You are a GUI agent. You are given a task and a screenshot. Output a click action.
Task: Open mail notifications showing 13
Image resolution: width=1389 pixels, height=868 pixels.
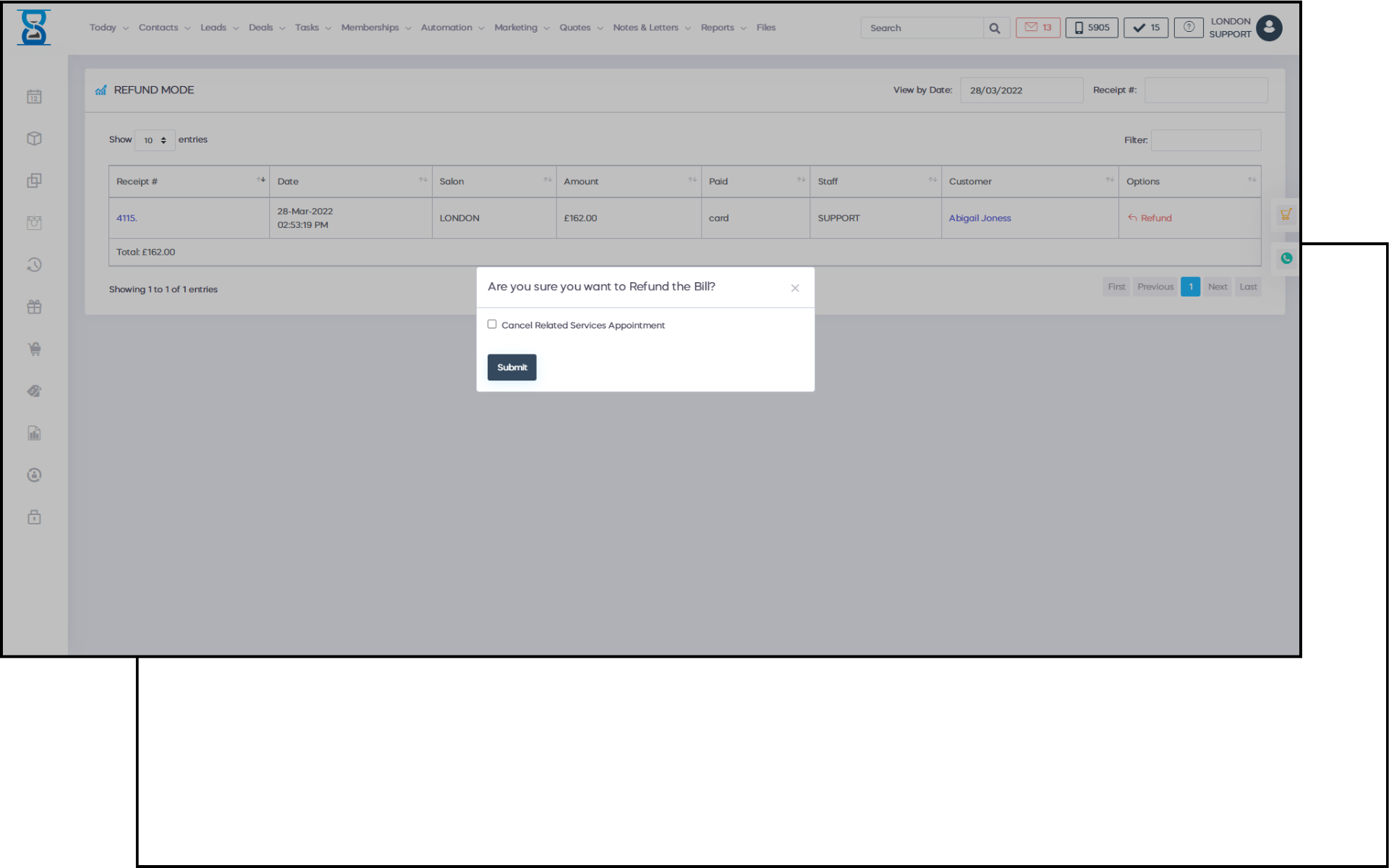(1037, 27)
